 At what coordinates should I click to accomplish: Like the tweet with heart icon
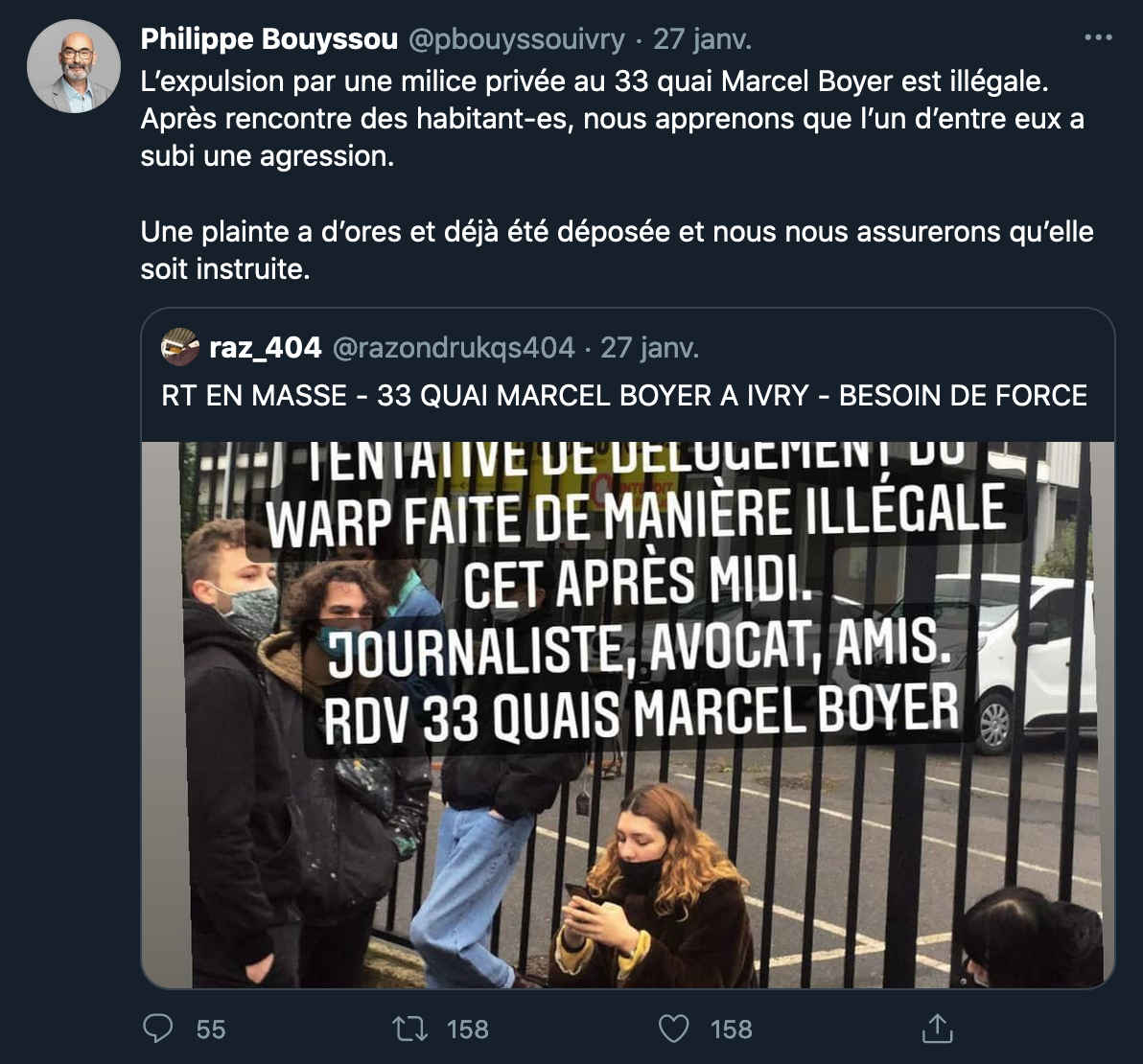click(x=673, y=1029)
